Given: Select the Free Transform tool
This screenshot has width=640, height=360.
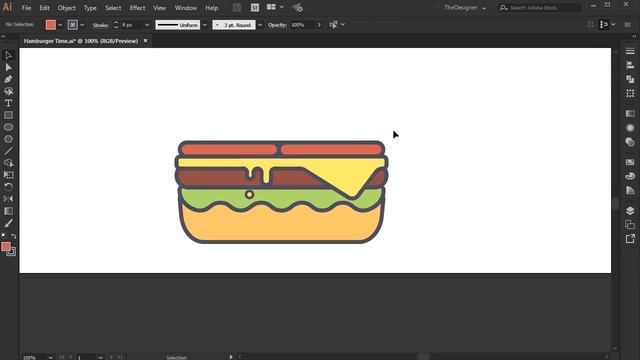Looking at the screenshot, I should [x=8, y=175].
